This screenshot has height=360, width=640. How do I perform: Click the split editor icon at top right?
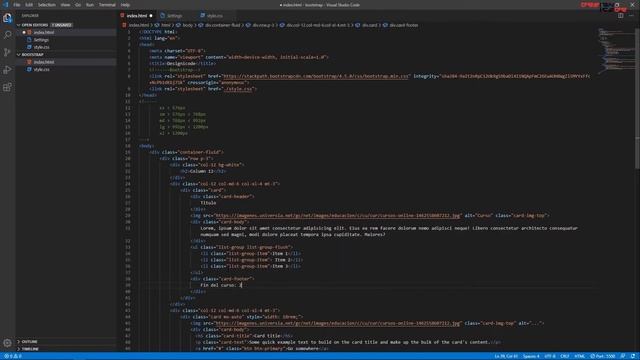tap(620, 16)
